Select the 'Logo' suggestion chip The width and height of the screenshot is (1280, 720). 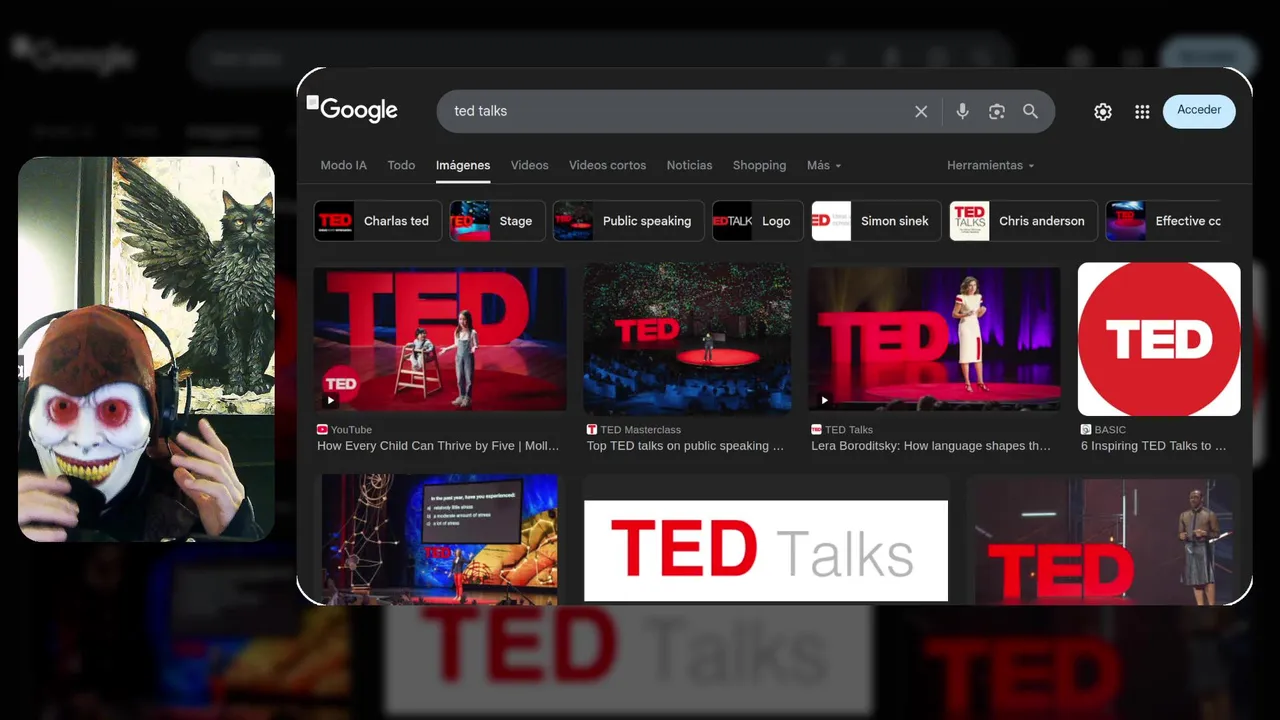click(x=757, y=221)
